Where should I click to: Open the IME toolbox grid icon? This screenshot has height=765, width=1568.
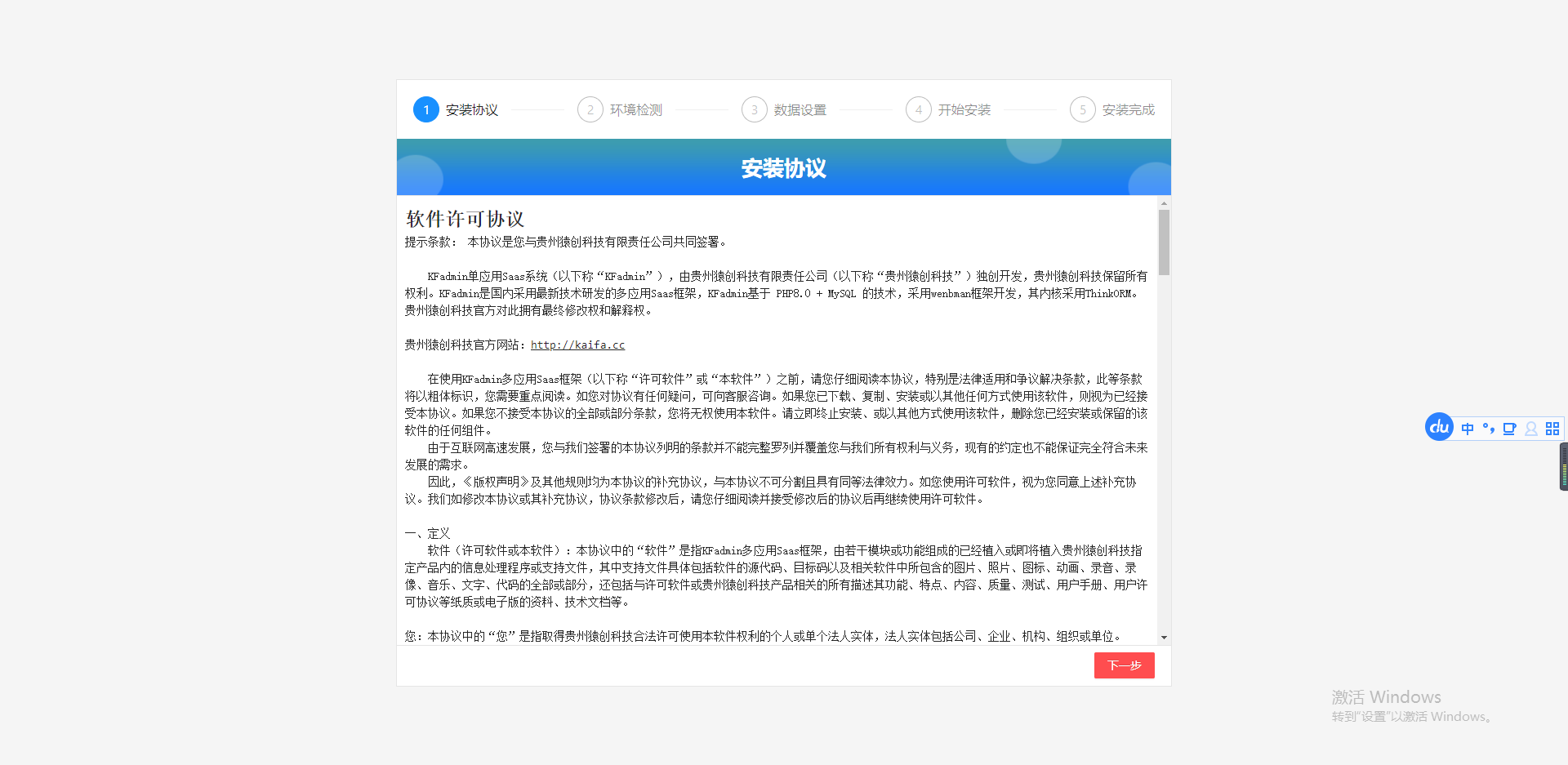1552,429
